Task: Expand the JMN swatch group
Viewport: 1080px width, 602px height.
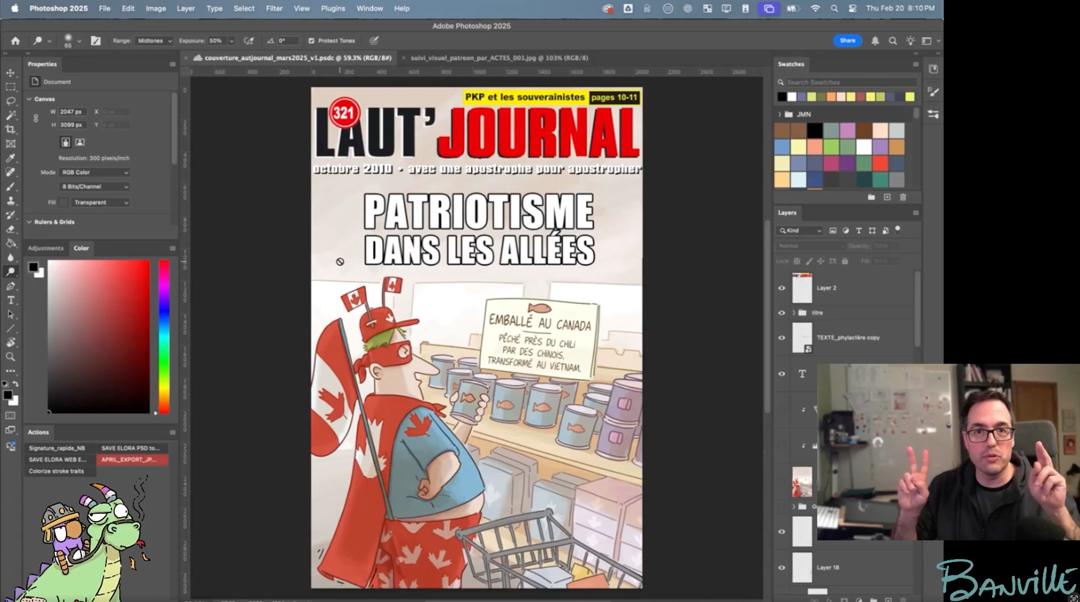Action: pos(780,114)
